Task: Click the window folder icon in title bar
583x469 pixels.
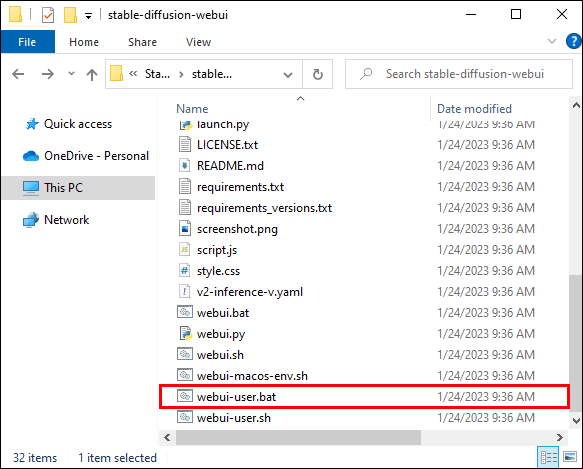Action: click(15, 15)
